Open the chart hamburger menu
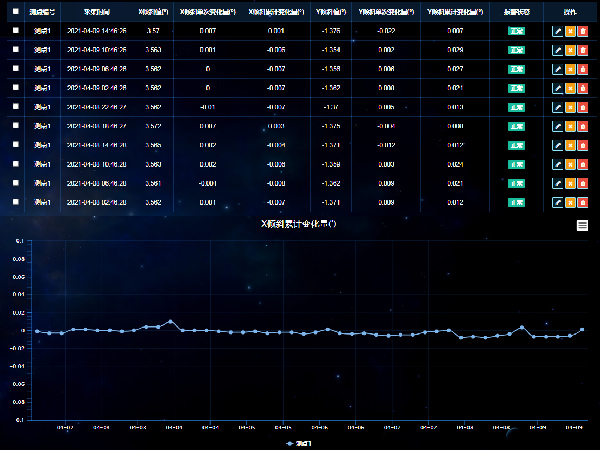This screenshot has height=450, width=600. [x=582, y=226]
